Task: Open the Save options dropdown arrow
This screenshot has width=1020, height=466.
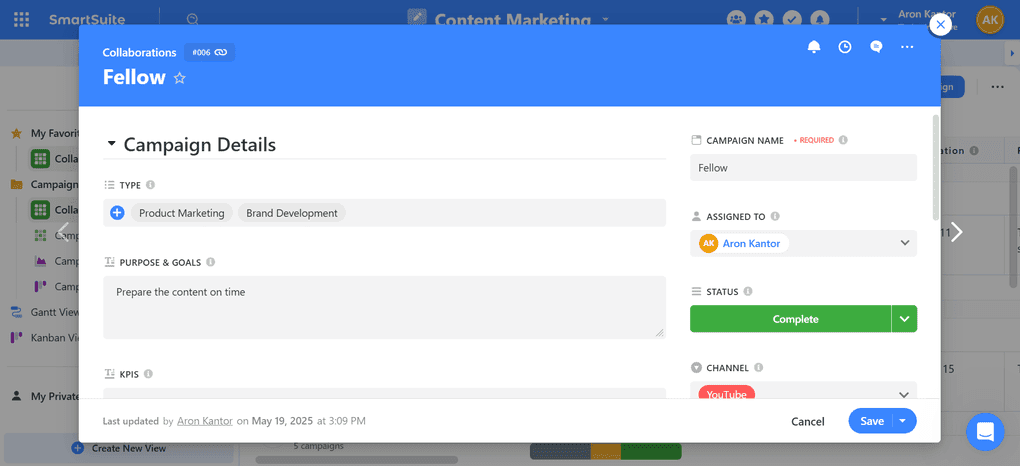Action: tap(903, 421)
